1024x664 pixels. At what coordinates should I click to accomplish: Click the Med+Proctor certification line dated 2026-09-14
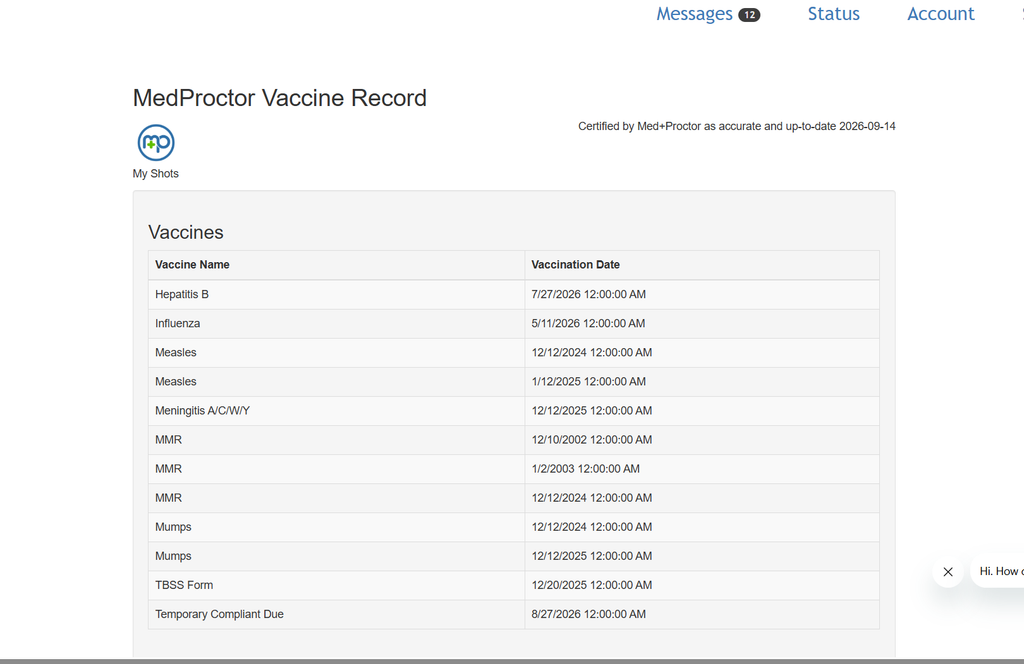coord(737,126)
